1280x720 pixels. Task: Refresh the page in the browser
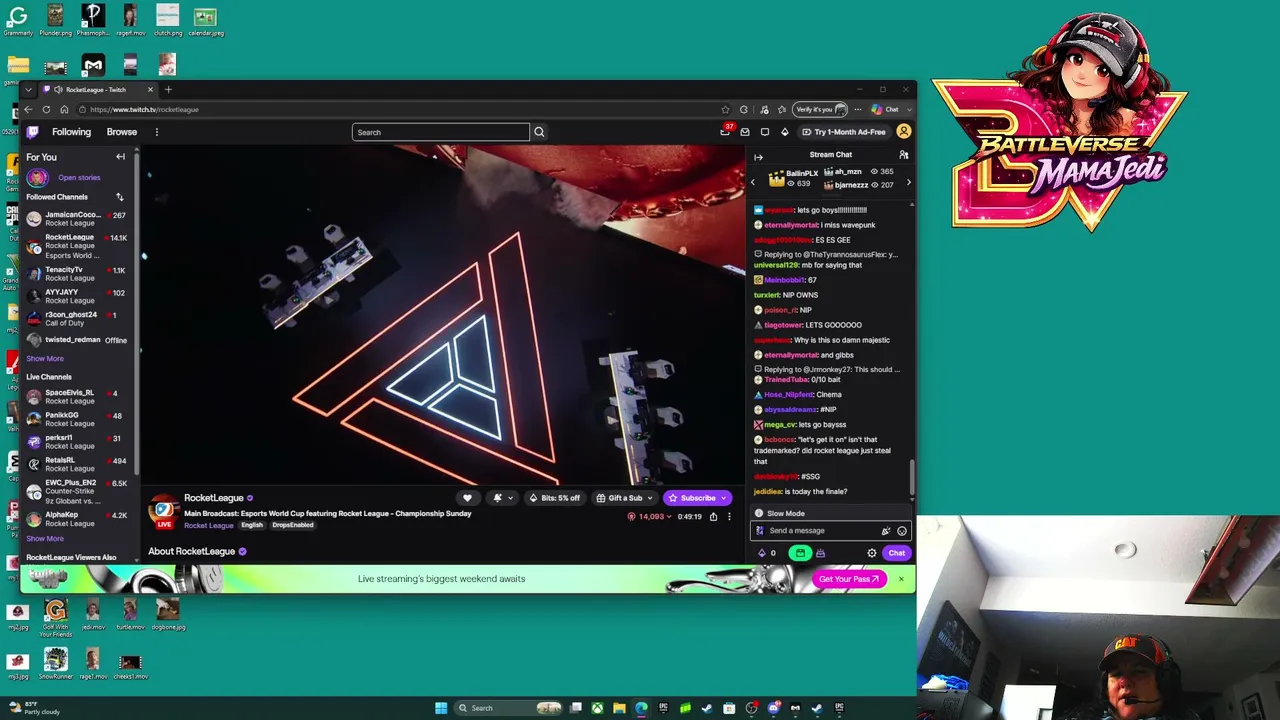(46, 110)
